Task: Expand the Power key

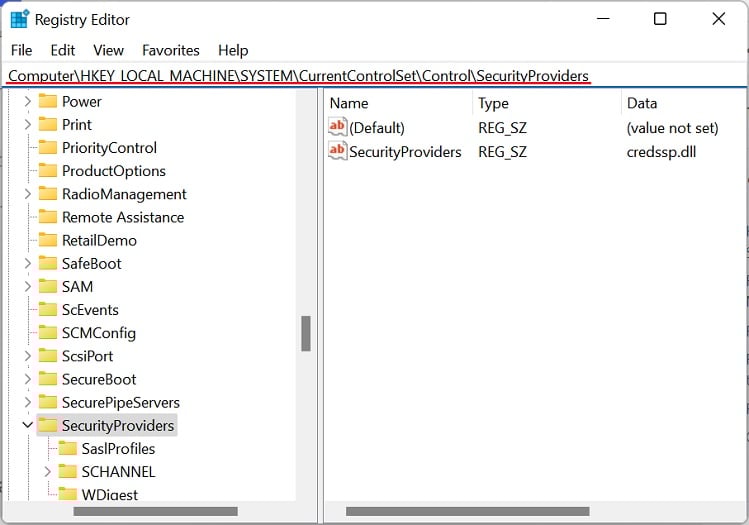Action: [x=27, y=101]
